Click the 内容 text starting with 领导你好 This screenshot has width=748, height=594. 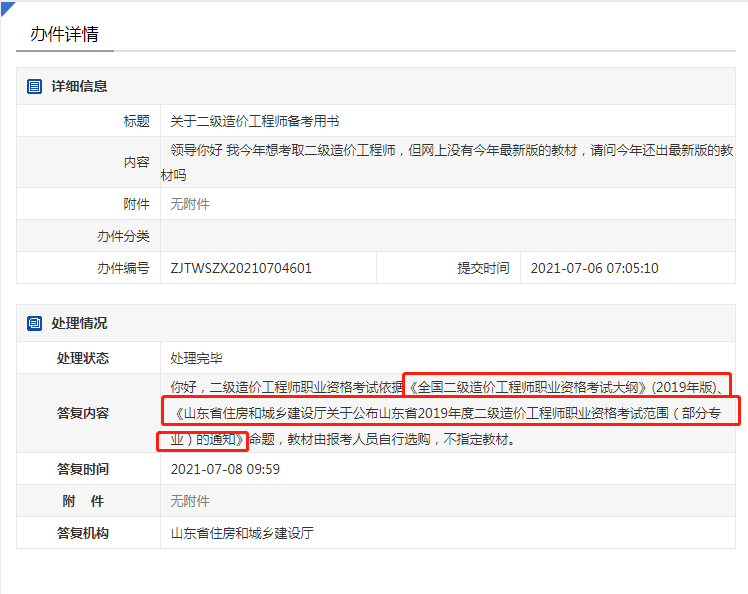click(x=450, y=161)
